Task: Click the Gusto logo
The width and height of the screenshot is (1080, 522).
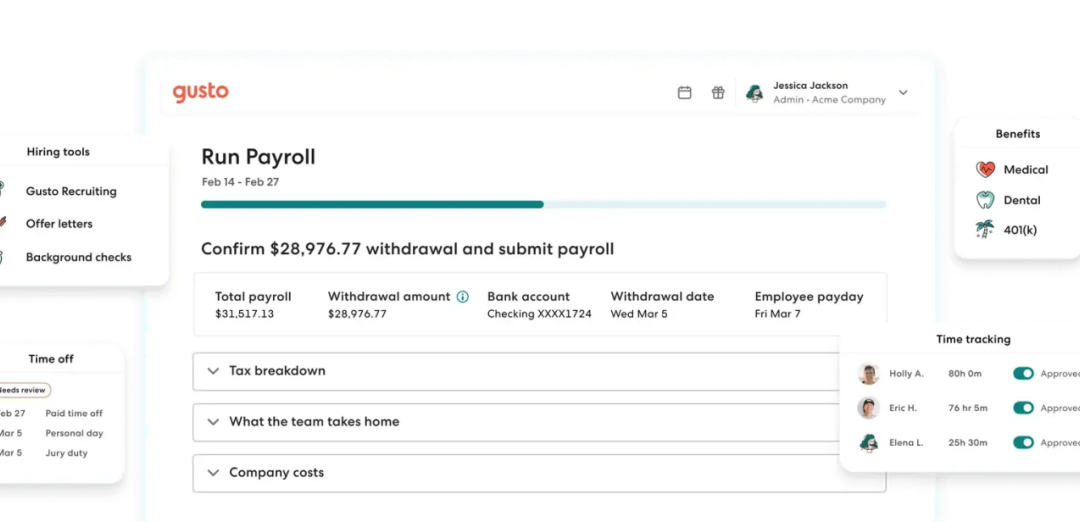Action: [x=200, y=93]
